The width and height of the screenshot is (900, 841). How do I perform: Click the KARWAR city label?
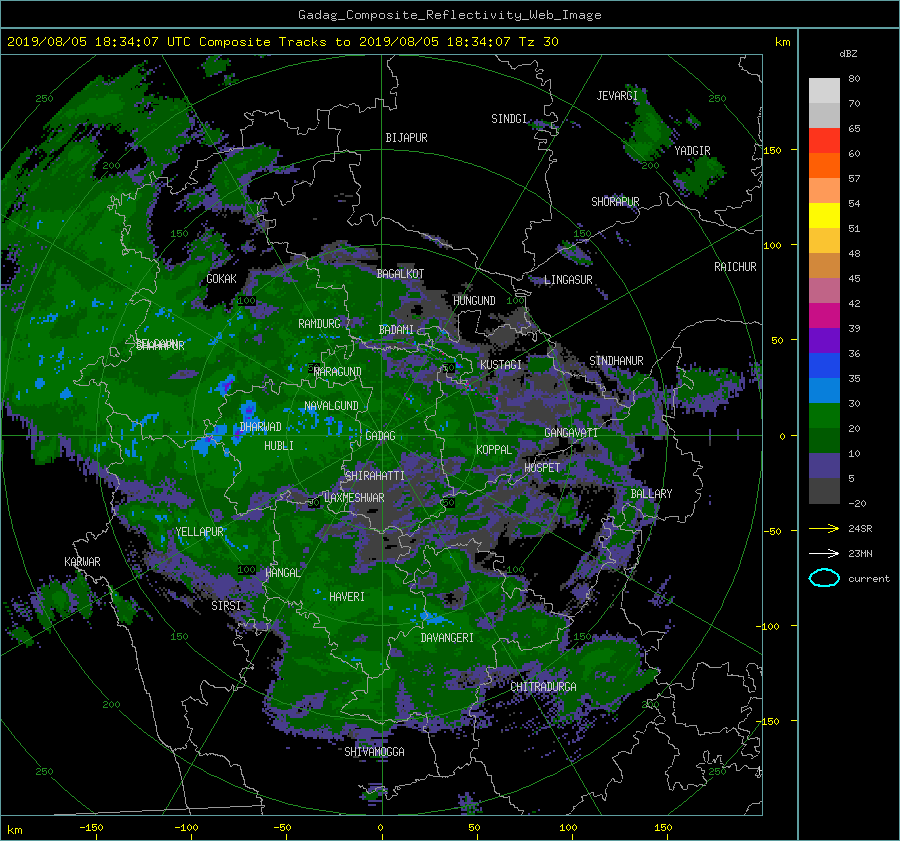[x=82, y=561]
